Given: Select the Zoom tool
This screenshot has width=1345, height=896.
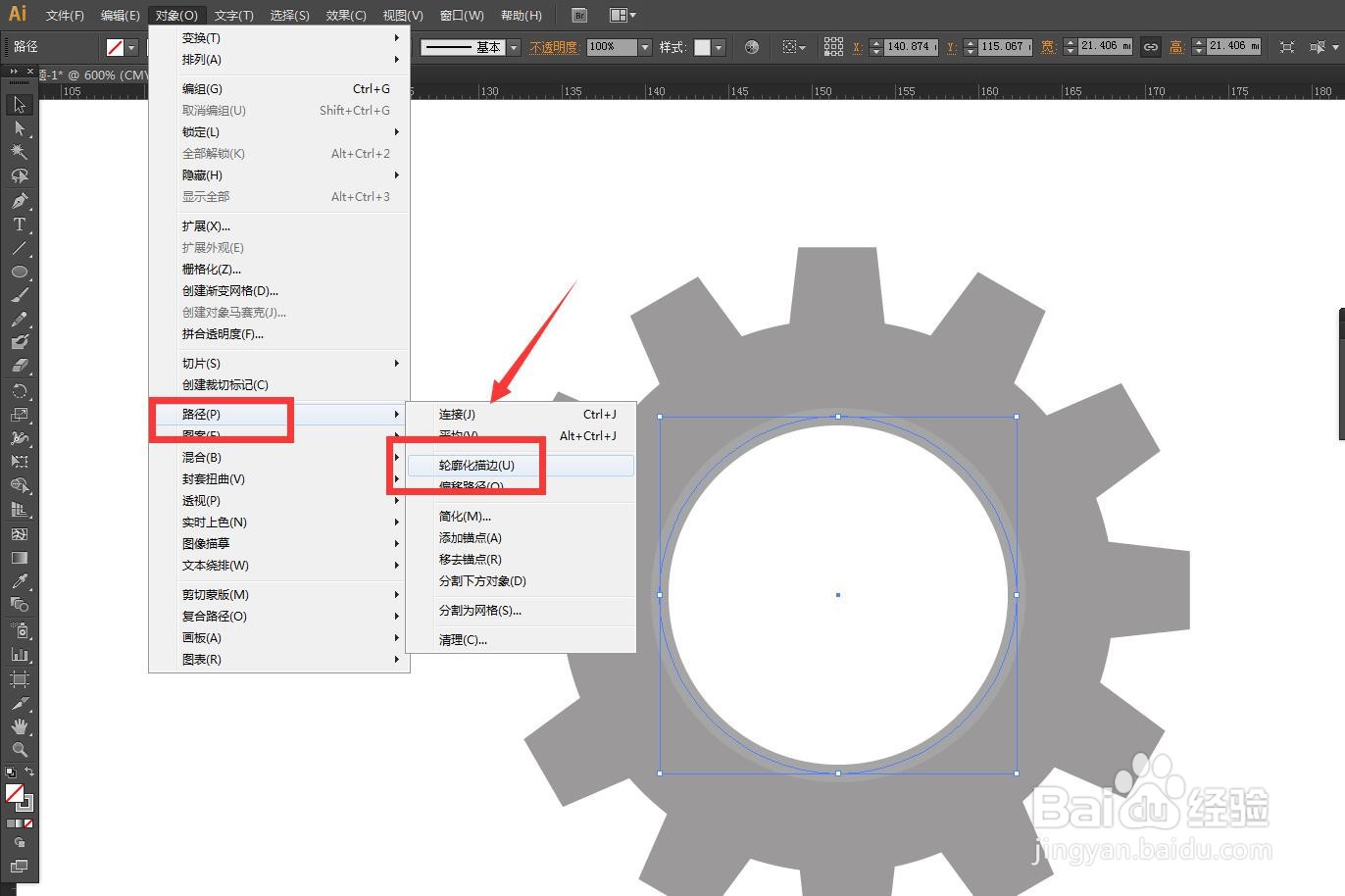Looking at the screenshot, I should pyautogui.click(x=19, y=750).
